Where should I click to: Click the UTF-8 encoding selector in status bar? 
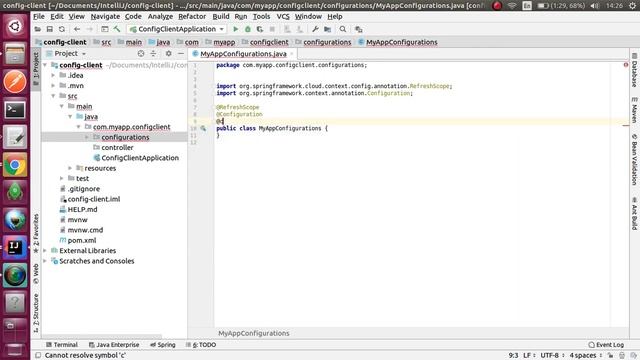click(x=551, y=356)
